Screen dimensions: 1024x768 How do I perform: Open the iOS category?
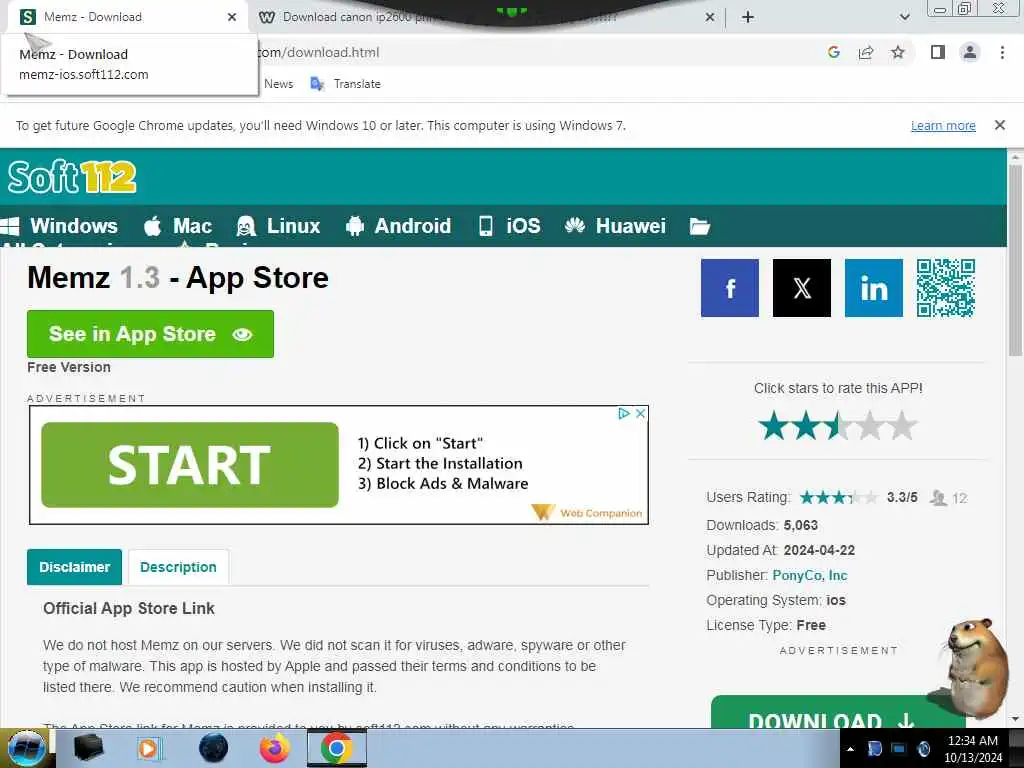(509, 226)
